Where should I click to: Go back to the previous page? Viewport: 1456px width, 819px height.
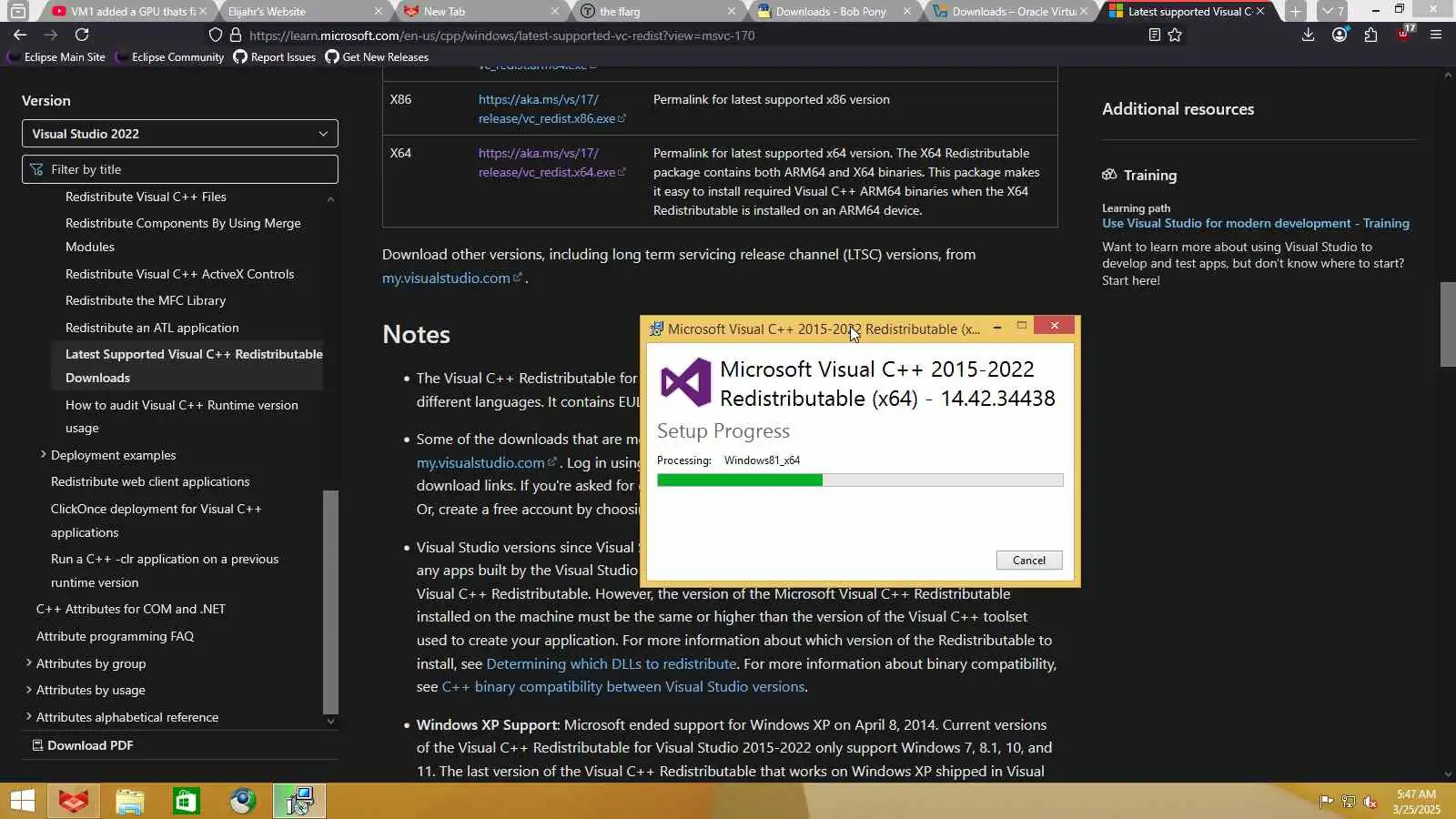[20, 35]
